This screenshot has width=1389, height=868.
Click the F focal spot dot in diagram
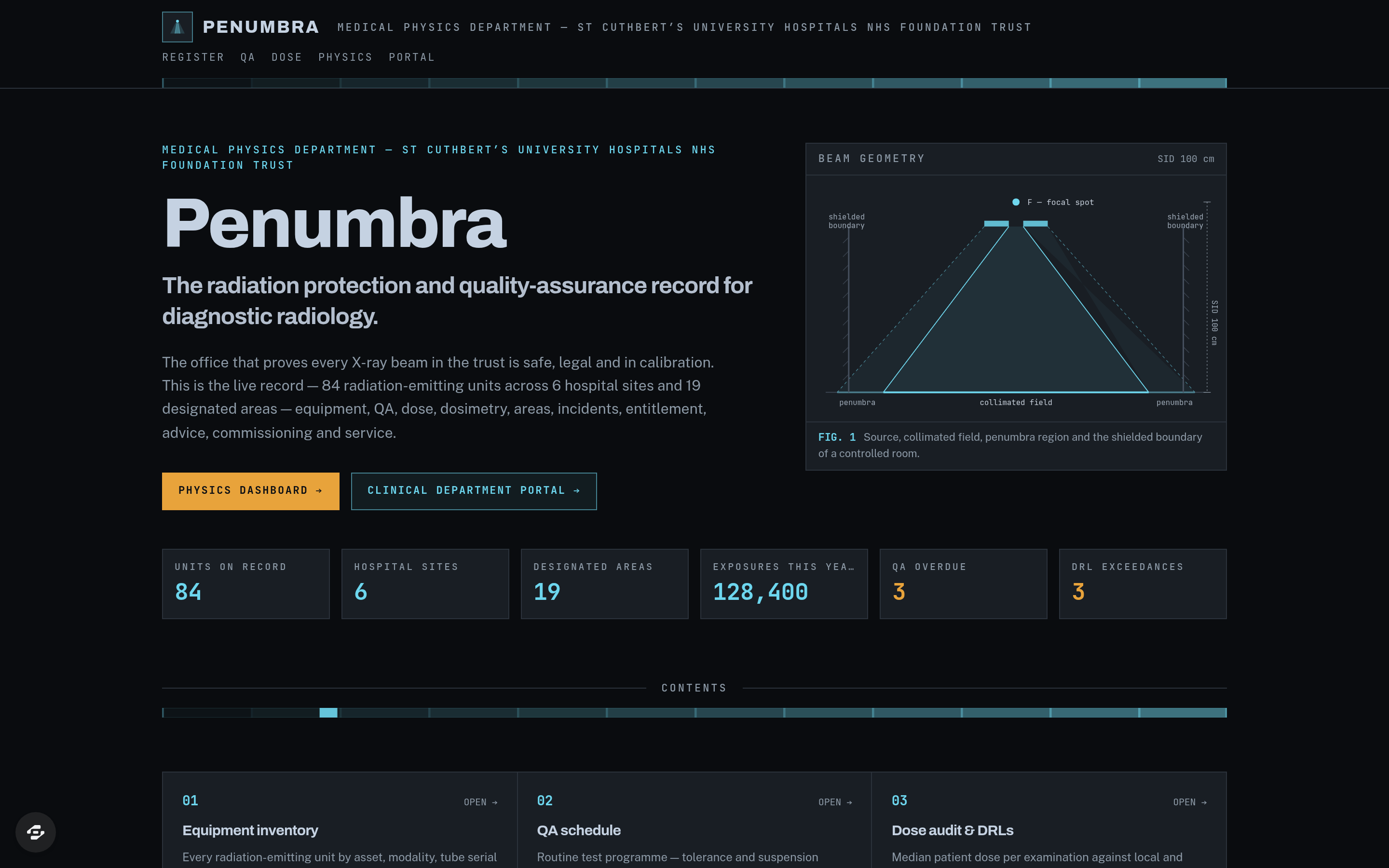pyautogui.click(x=1016, y=202)
